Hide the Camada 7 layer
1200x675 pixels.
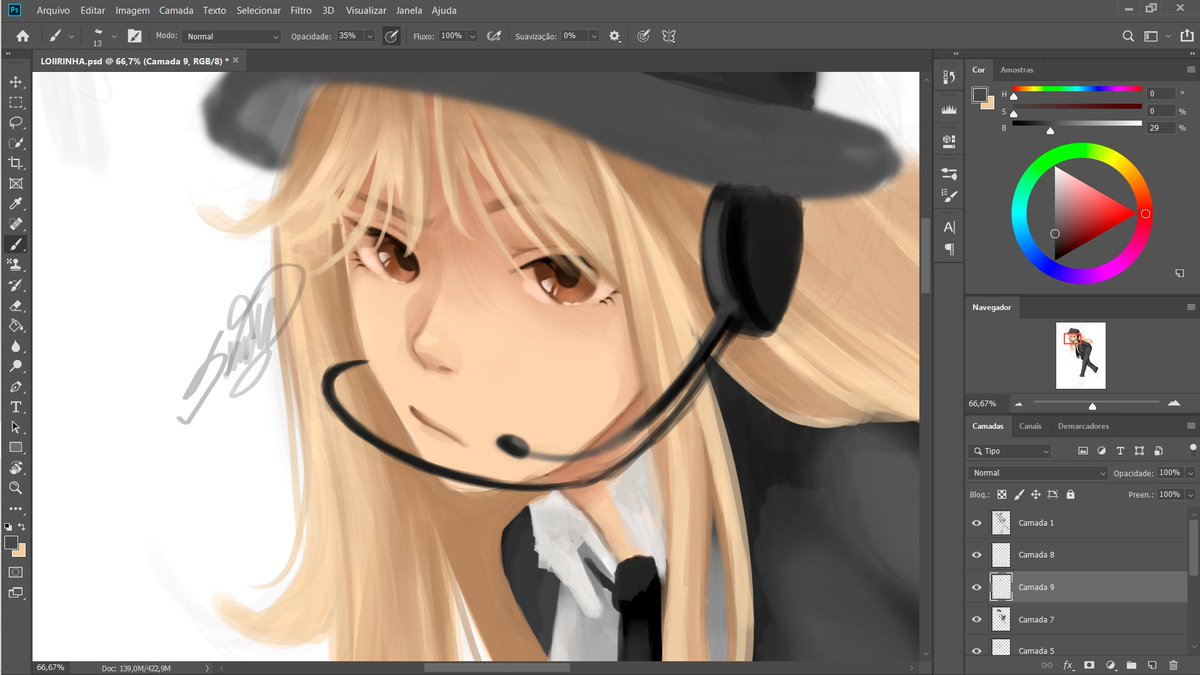[x=977, y=620]
